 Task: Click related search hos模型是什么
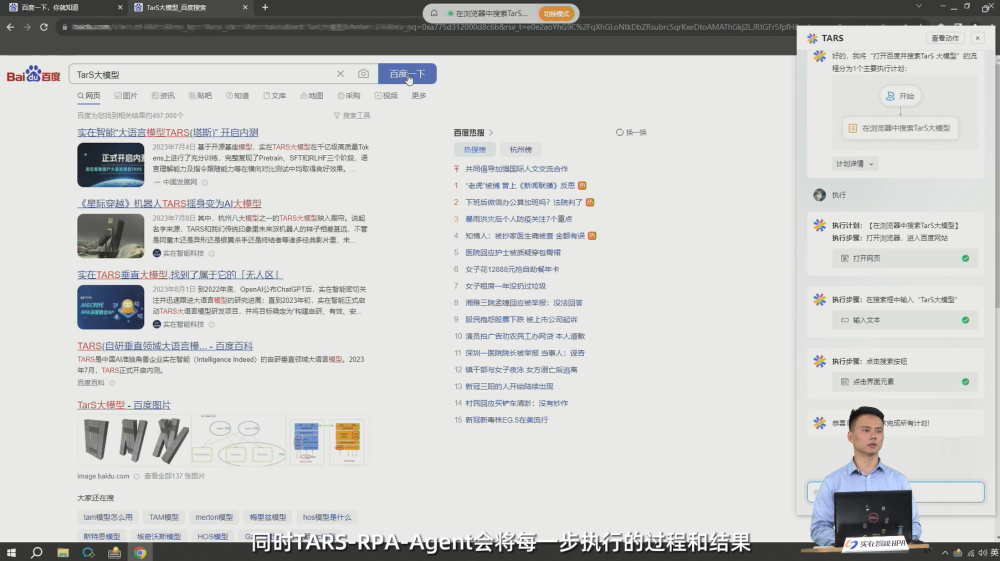click(327, 517)
